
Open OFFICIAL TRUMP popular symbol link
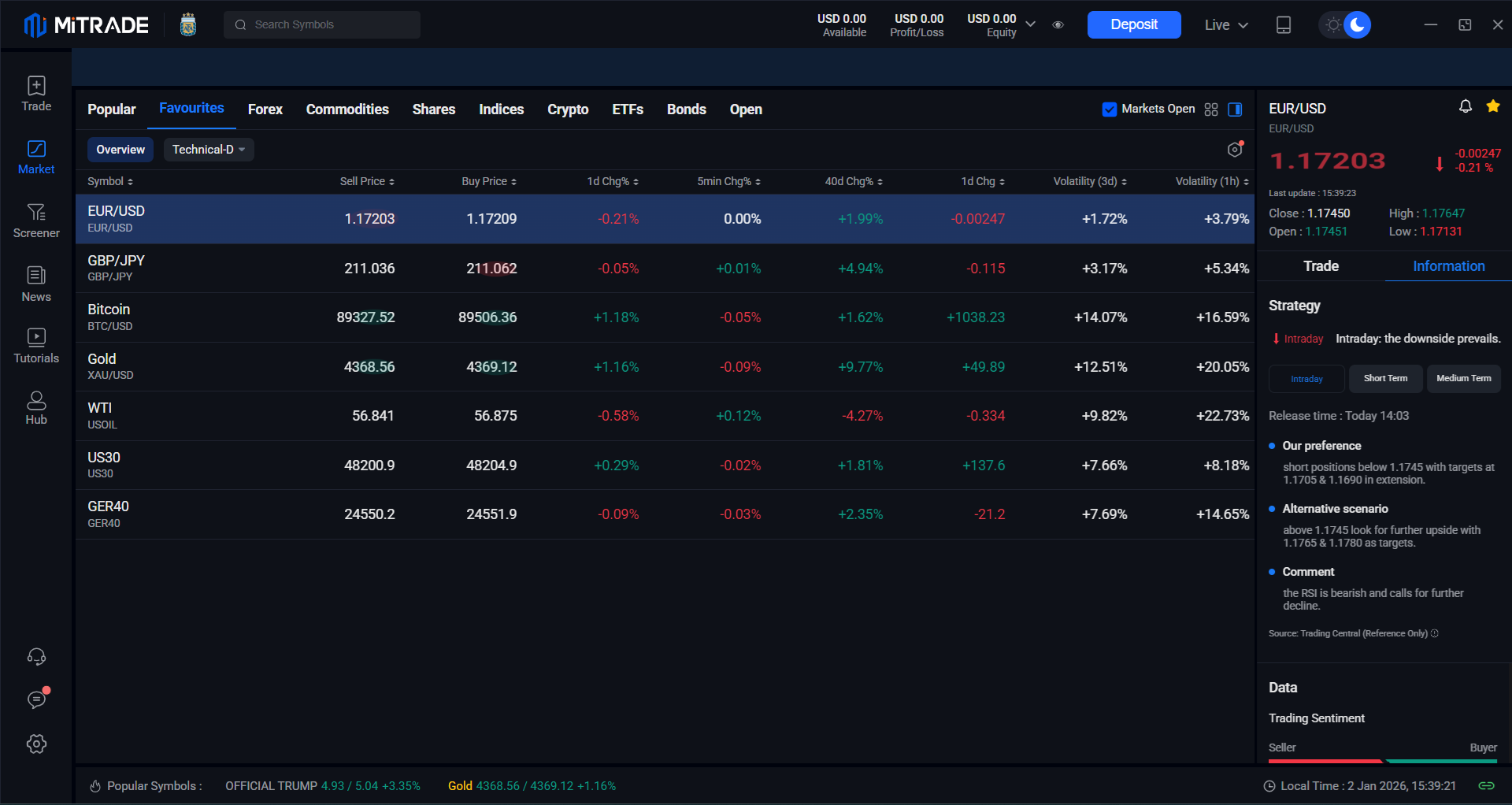click(322, 786)
